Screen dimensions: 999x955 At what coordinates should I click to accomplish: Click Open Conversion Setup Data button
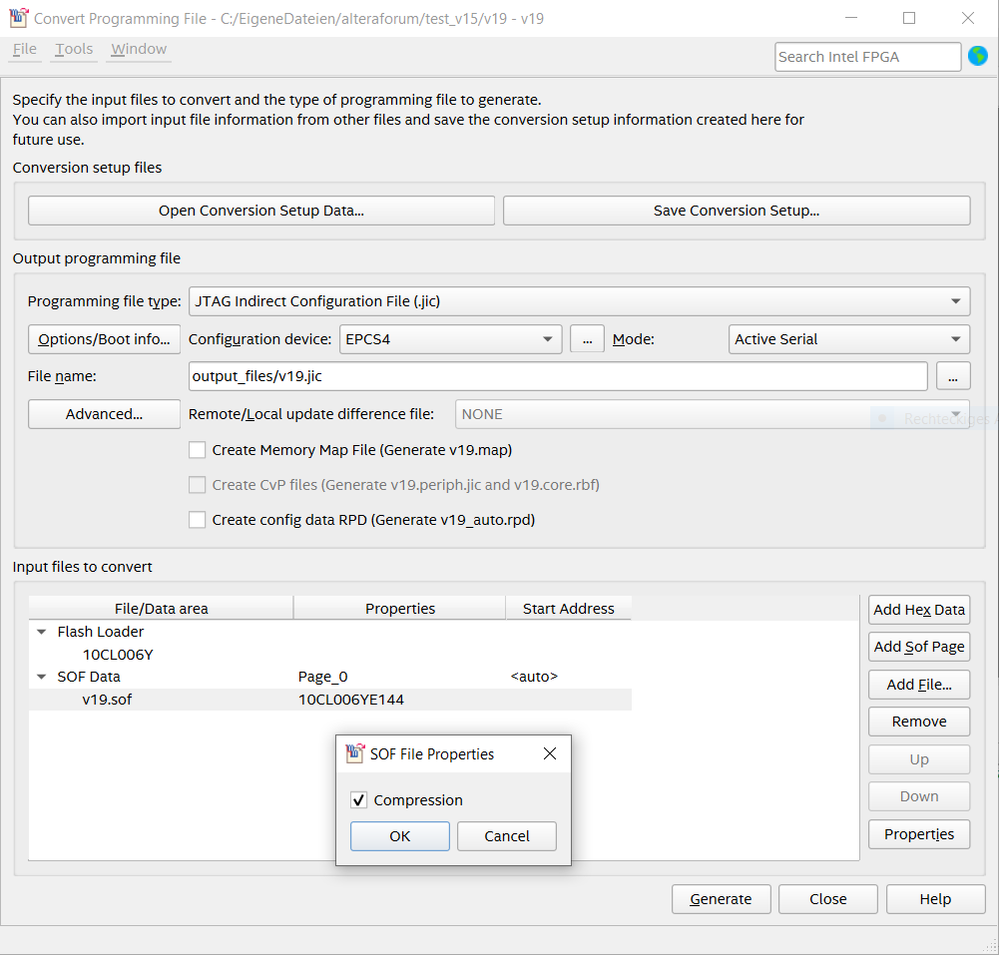tap(261, 210)
